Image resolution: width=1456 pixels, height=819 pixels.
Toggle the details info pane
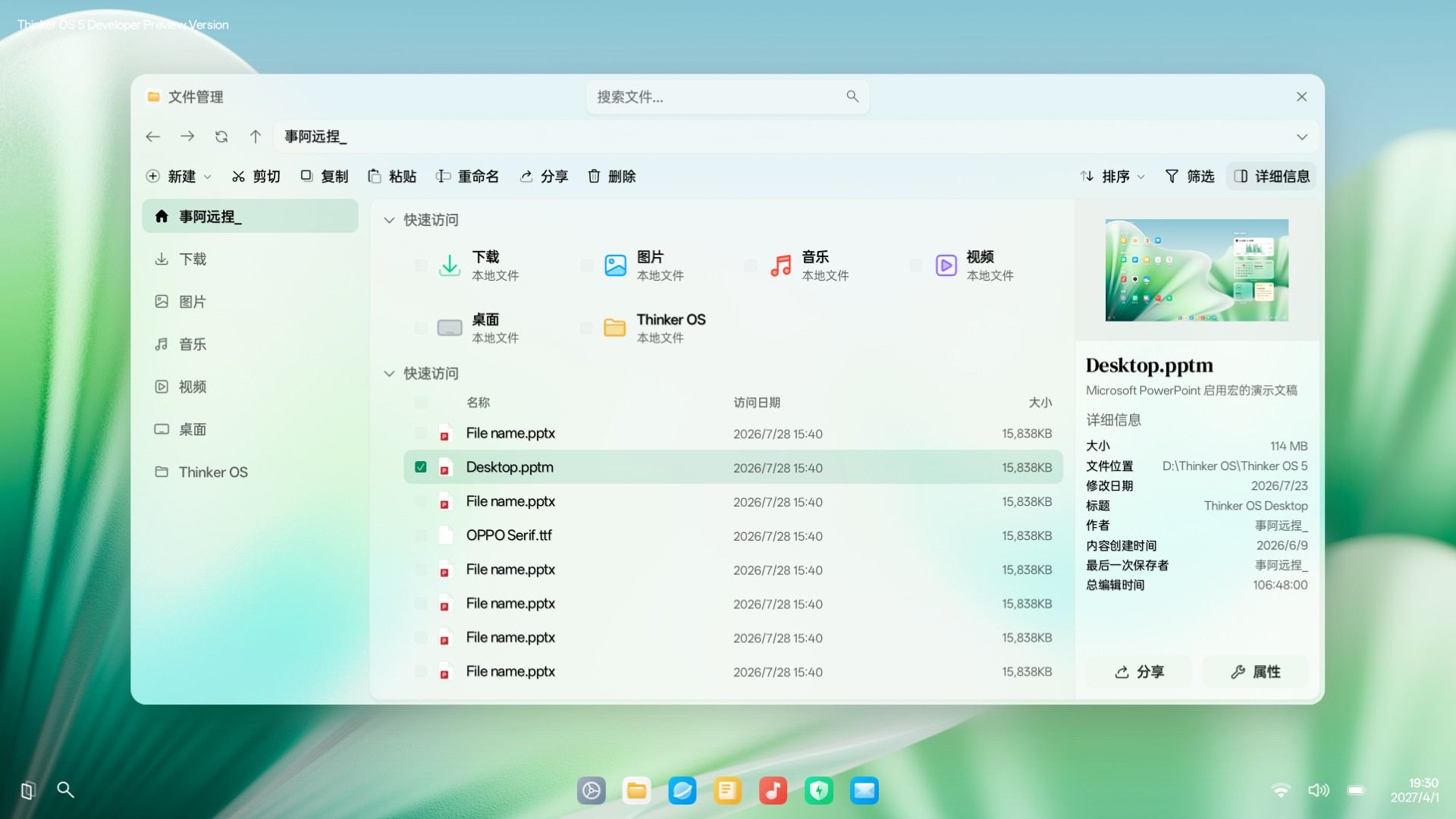[x=1272, y=176]
